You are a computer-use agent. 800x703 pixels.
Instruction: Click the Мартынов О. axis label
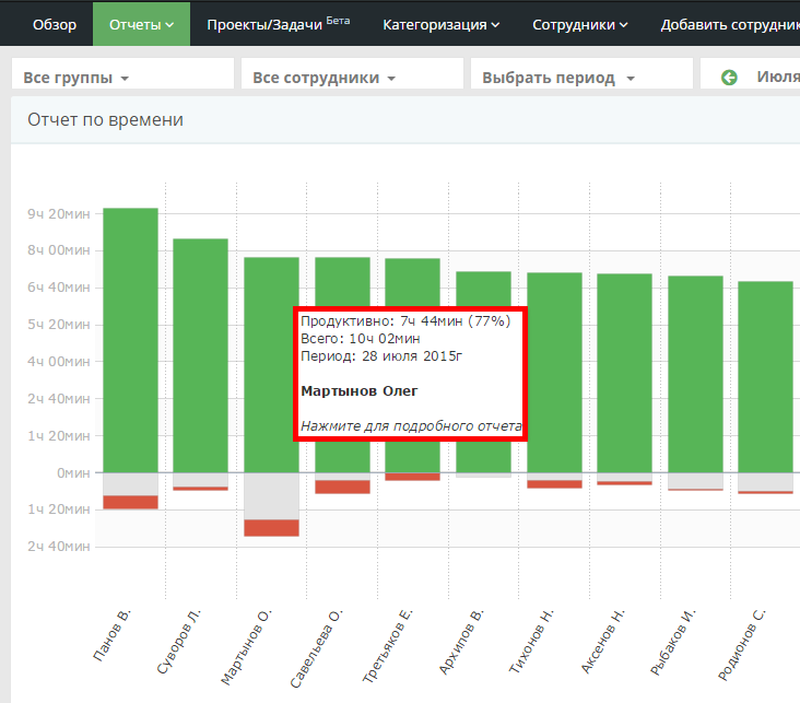point(246,646)
